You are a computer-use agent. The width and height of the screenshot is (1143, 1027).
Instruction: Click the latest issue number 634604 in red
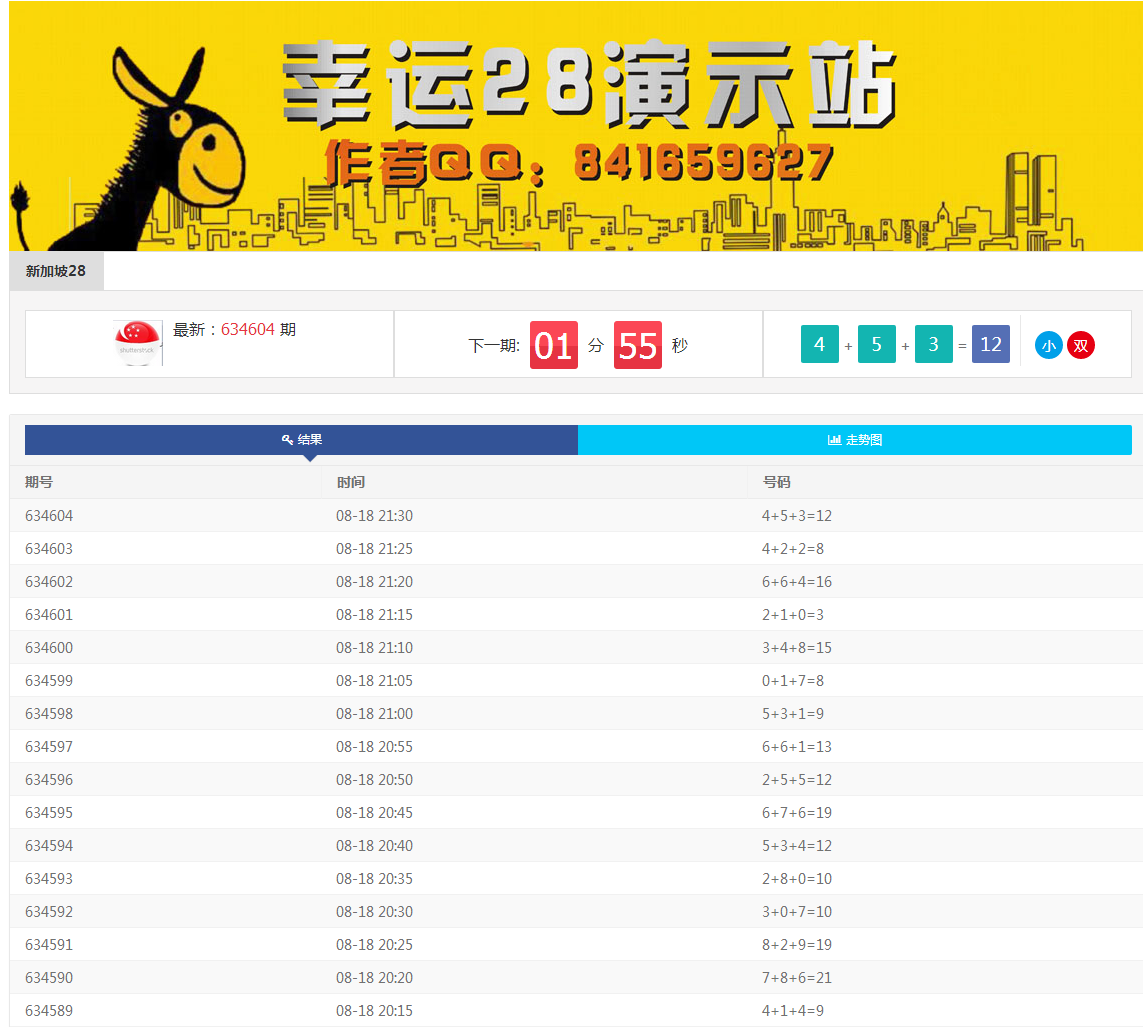coord(247,329)
